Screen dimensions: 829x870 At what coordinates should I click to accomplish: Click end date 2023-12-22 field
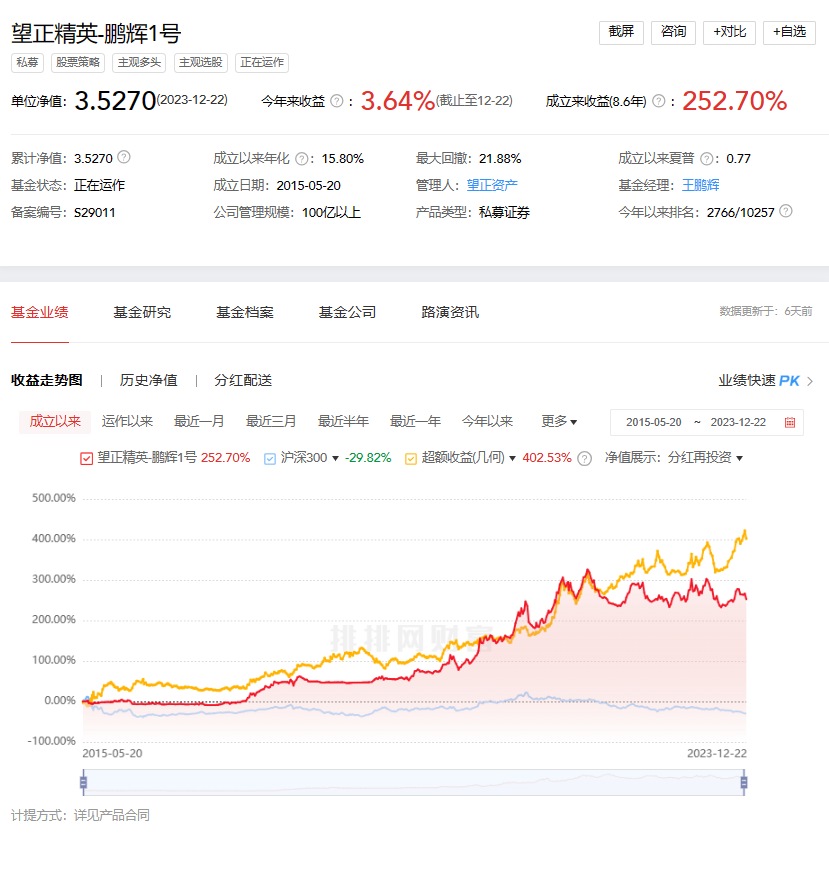pos(738,422)
